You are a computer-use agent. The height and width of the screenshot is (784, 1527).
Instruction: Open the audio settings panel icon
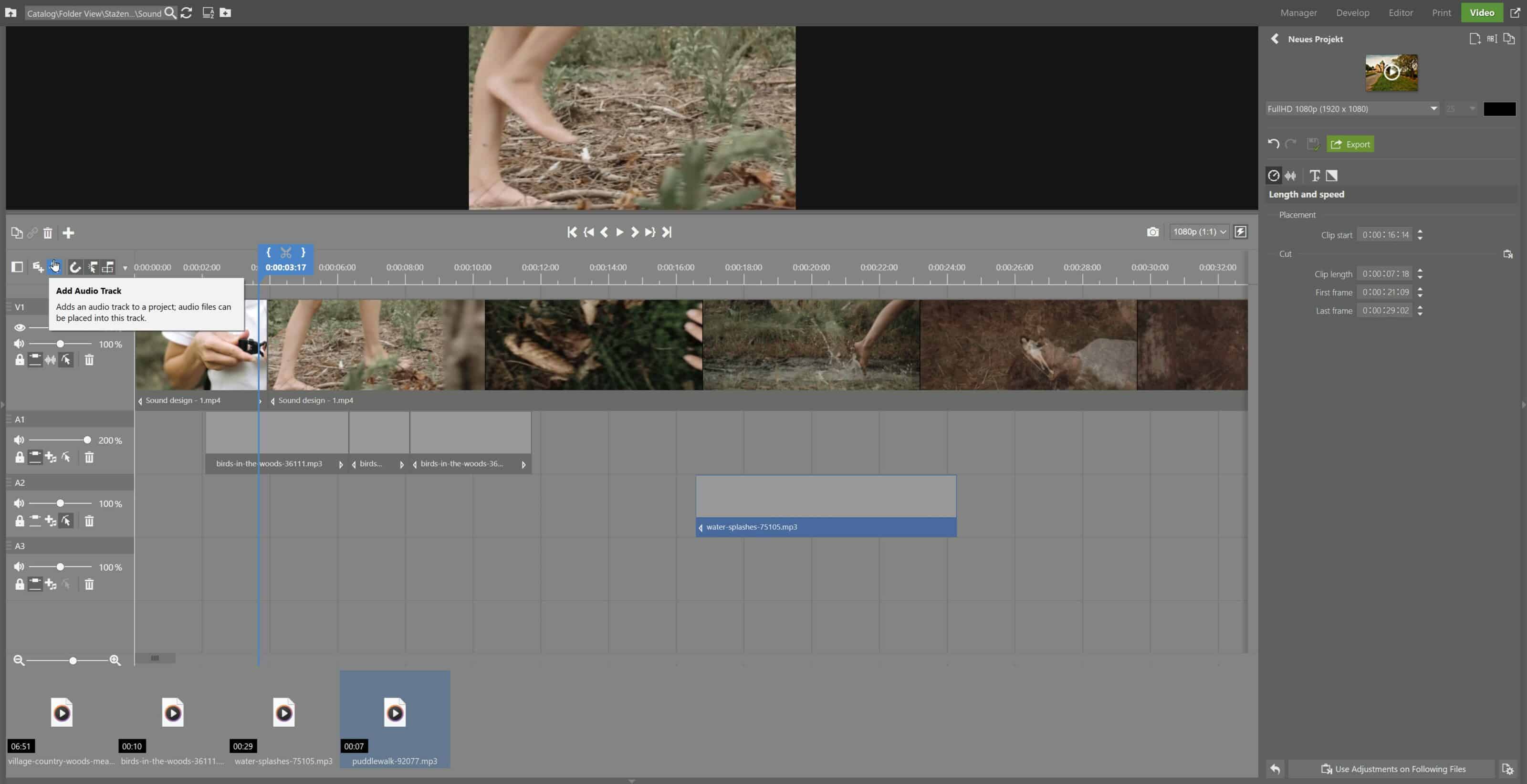pos(1290,176)
